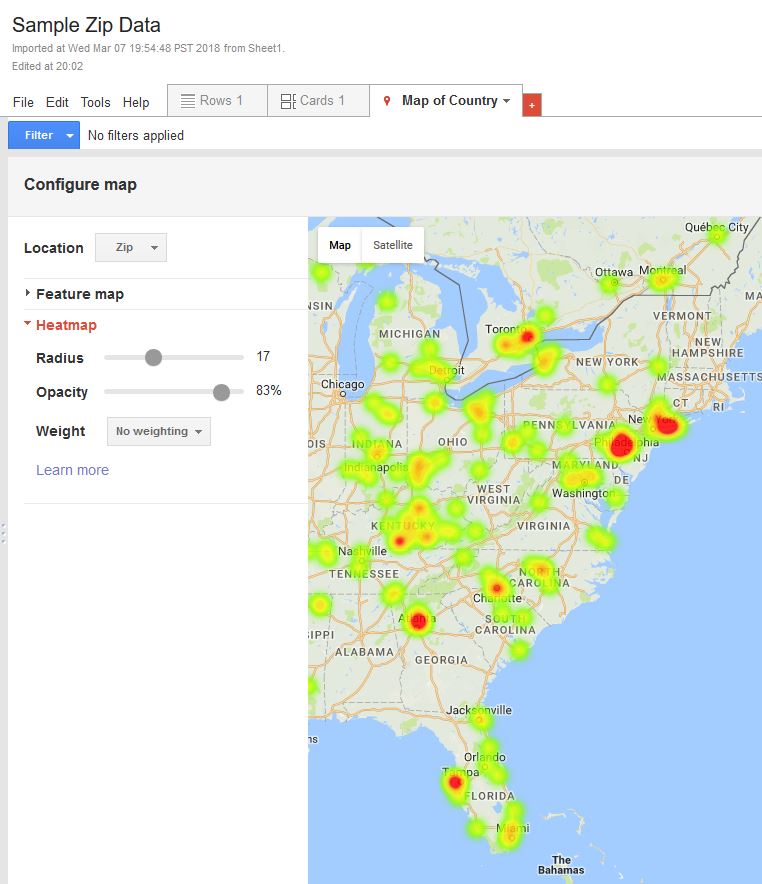Screen dimensions: 762x884
Task: Click the side panel resize grip dots
Action: [x=3, y=533]
